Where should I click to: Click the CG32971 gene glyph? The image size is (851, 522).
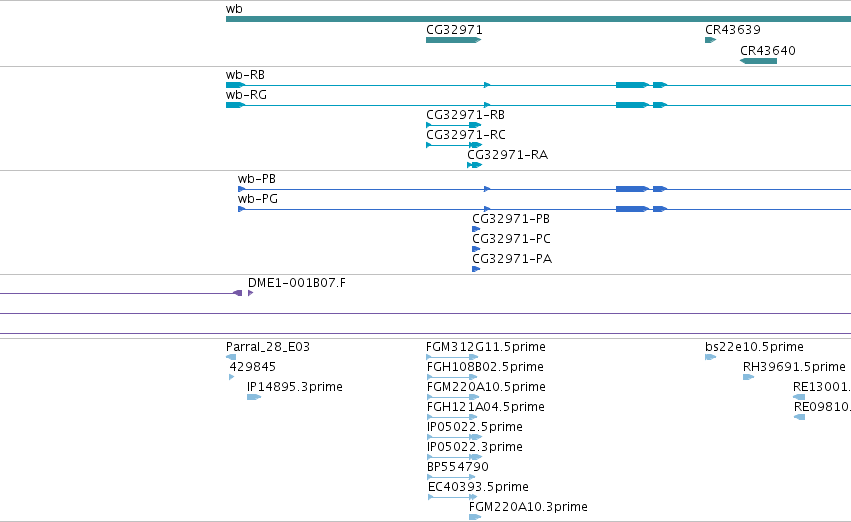[x=454, y=40]
